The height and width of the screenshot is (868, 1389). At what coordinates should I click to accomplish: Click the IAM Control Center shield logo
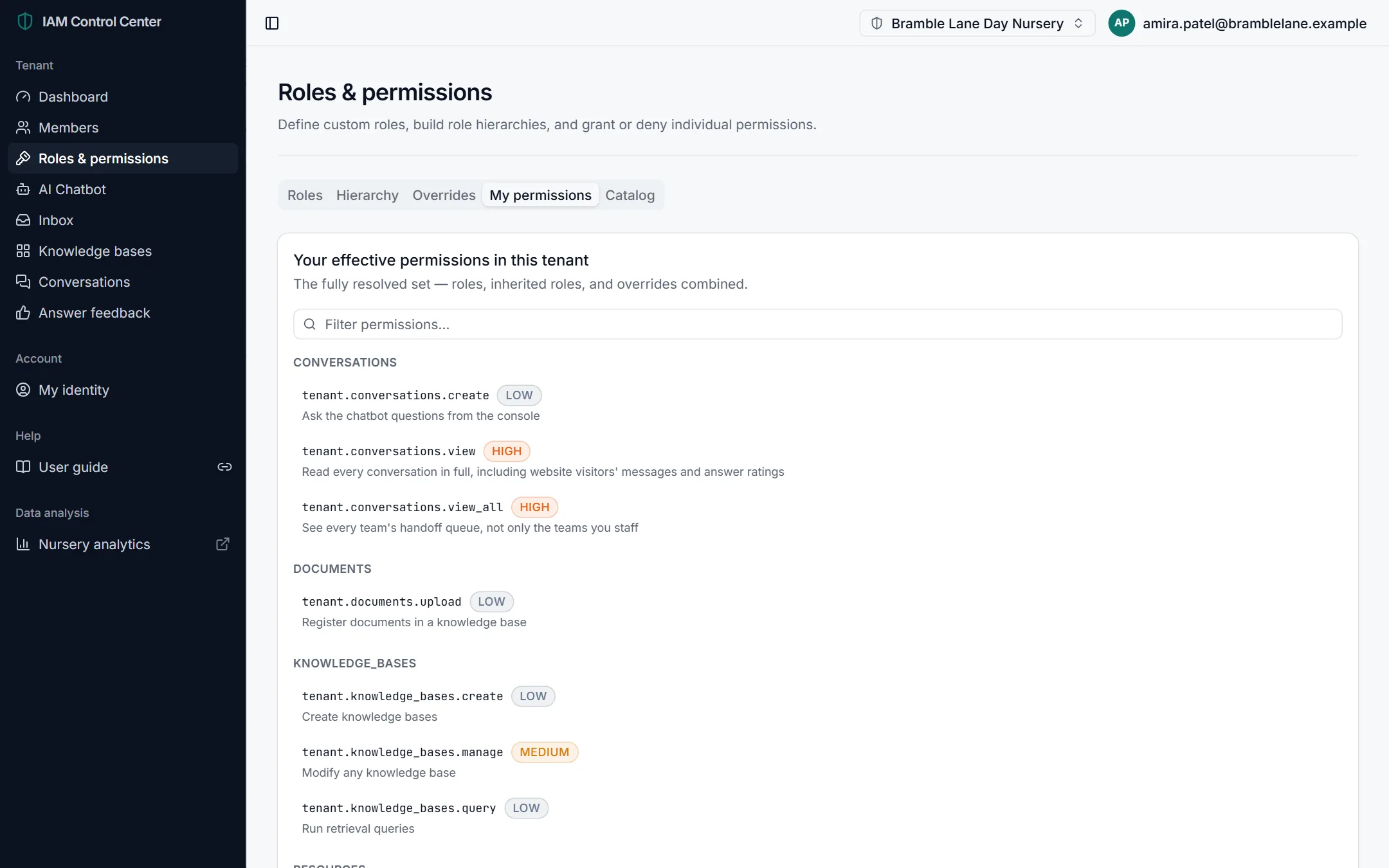tap(25, 21)
